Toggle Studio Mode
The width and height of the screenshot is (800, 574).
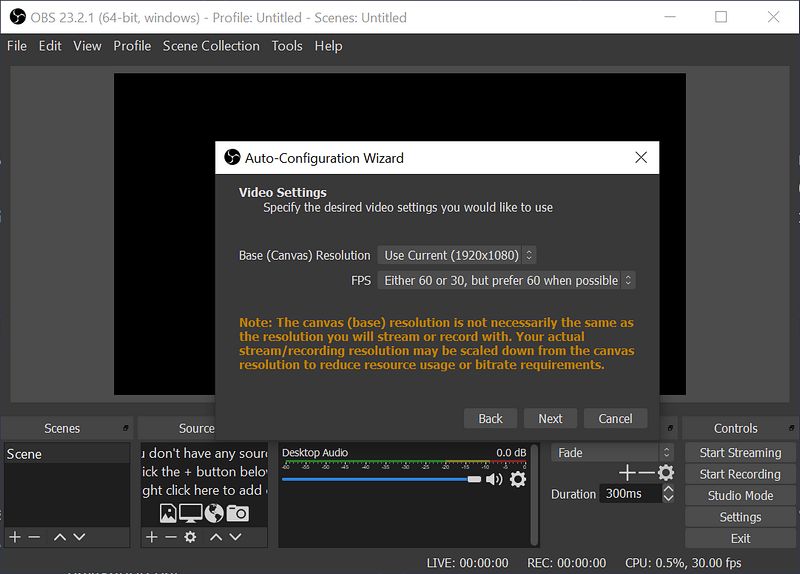(x=740, y=495)
